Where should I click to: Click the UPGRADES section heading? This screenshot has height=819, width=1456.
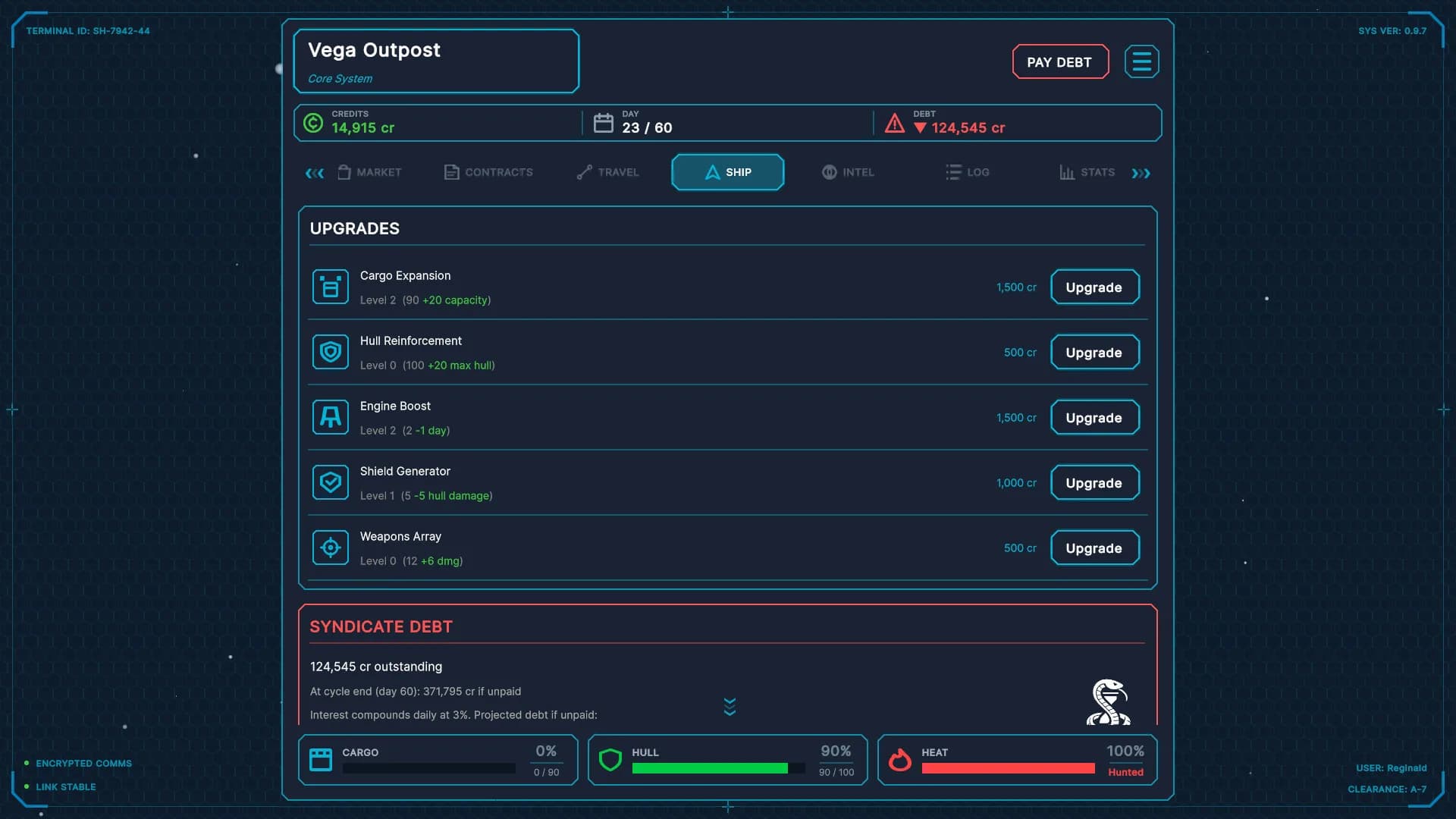[355, 229]
